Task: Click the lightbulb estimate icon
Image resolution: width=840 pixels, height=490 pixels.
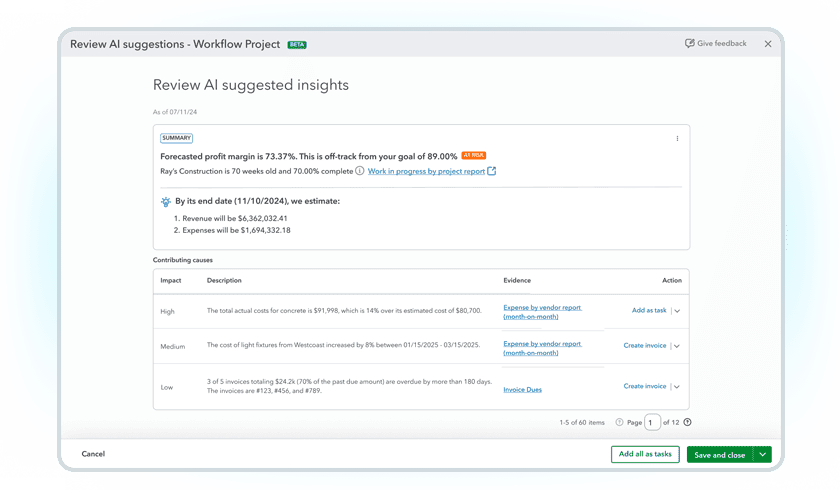Action: point(166,202)
